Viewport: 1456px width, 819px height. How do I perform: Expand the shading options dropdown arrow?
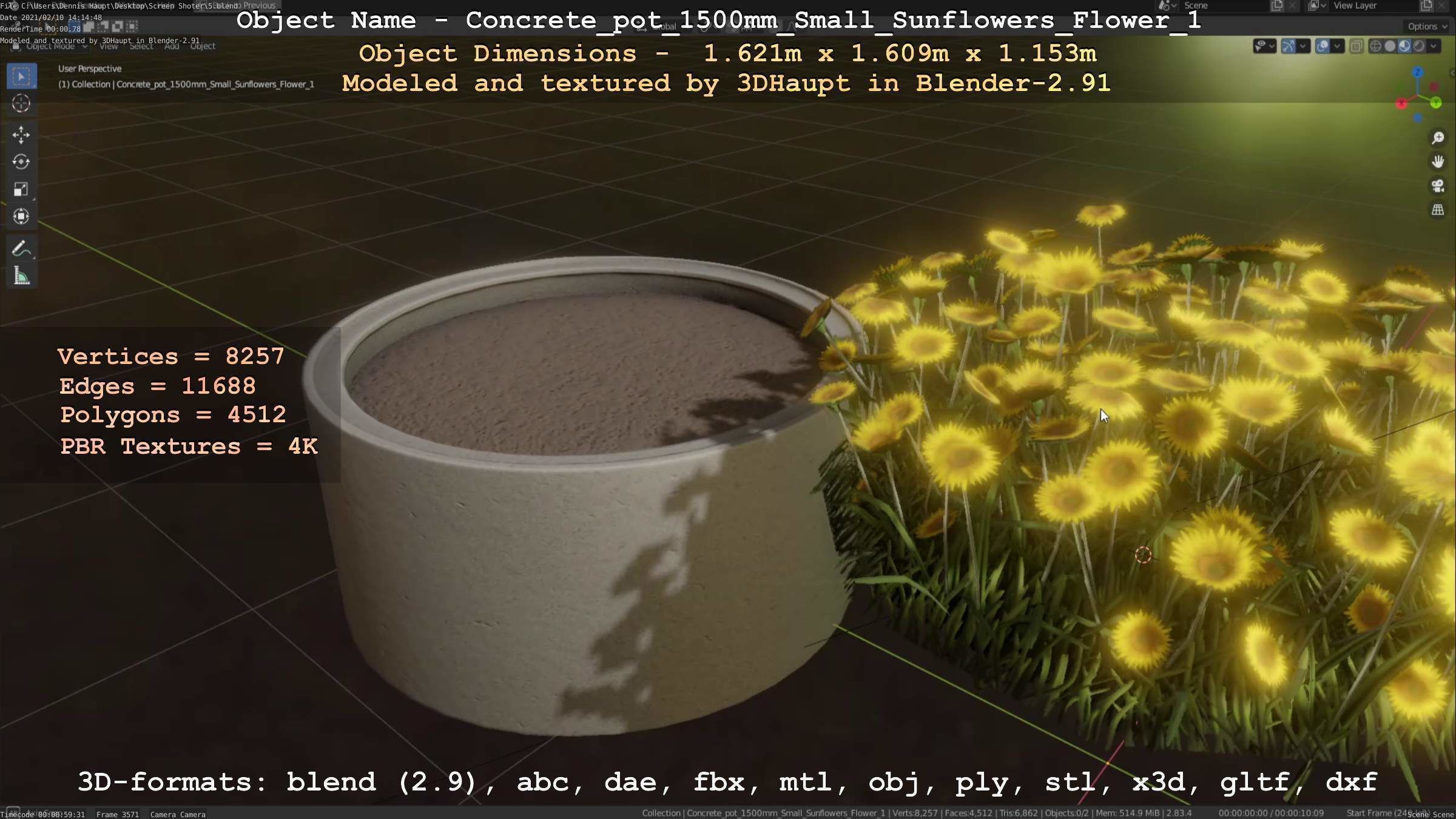click(1434, 46)
